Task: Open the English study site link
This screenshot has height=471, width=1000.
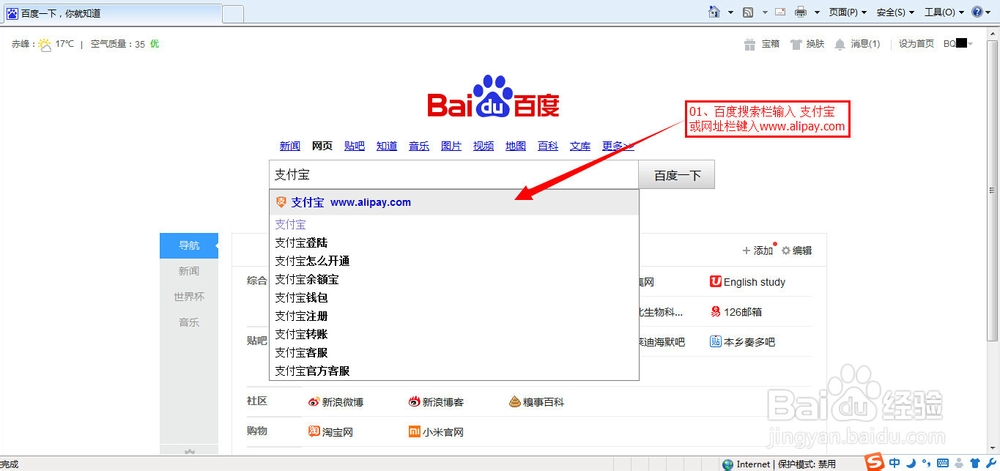Action: [747, 282]
